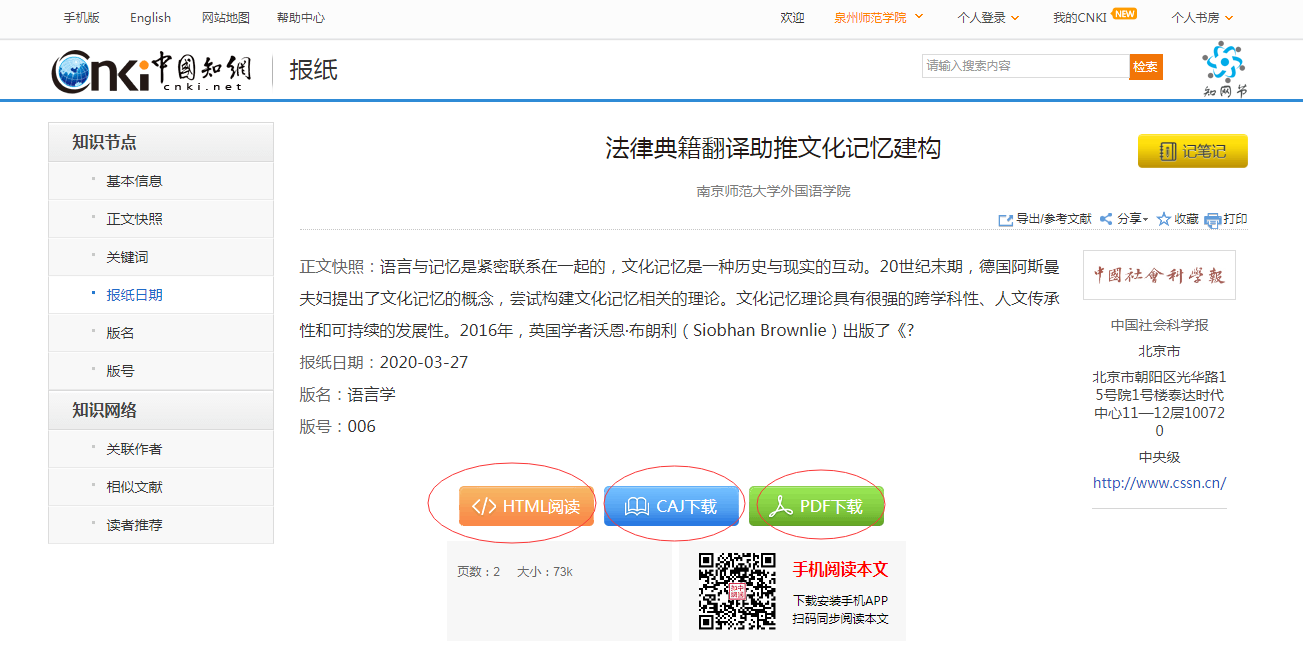This screenshot has width=1303, height=660.
Task: Click the mobile reading QR code
Action: pyautogui.click(x=737, y=591)
